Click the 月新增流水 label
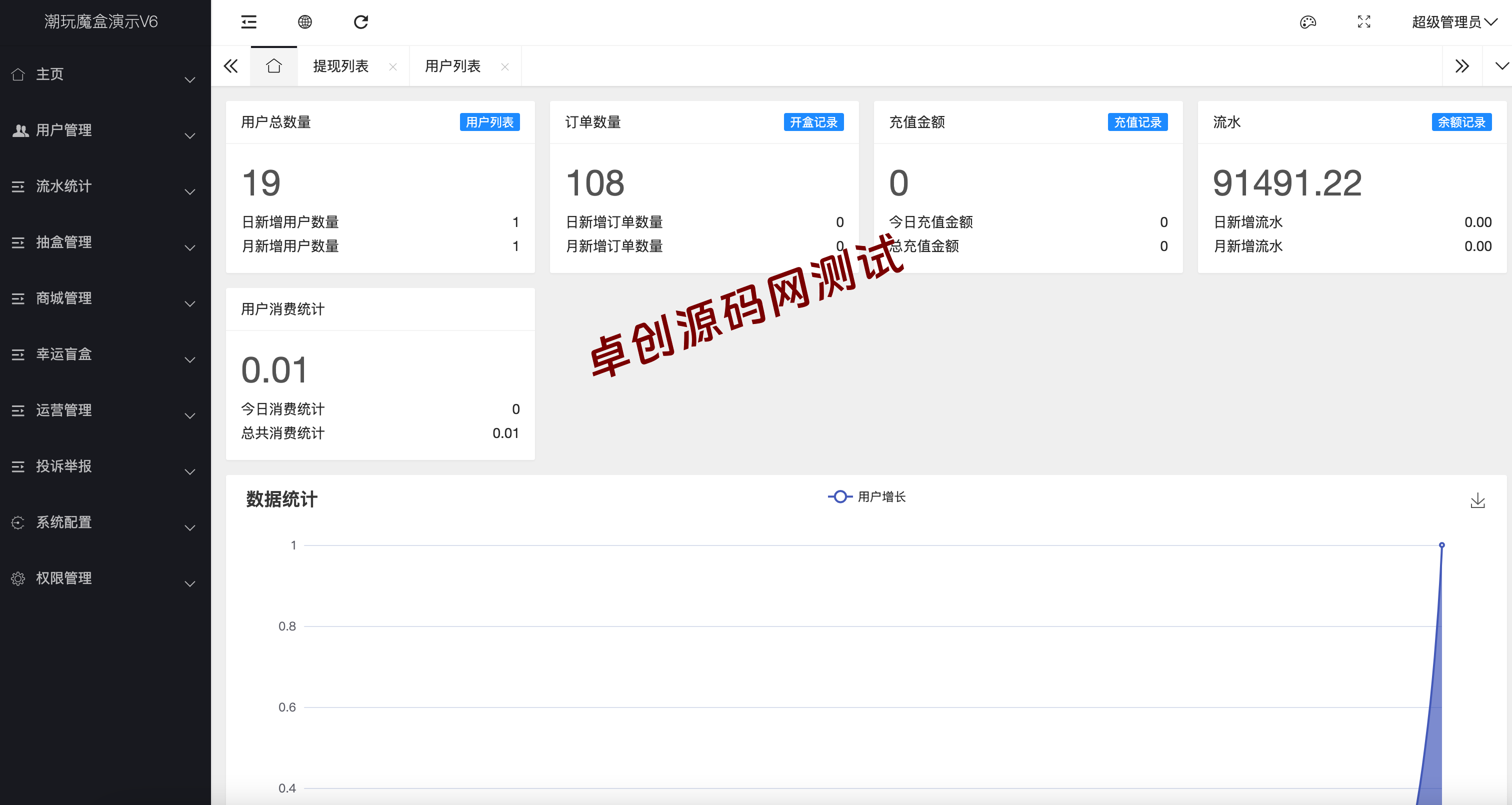The width and height of the screenshot is (1512, 805). coord(1248,246)
